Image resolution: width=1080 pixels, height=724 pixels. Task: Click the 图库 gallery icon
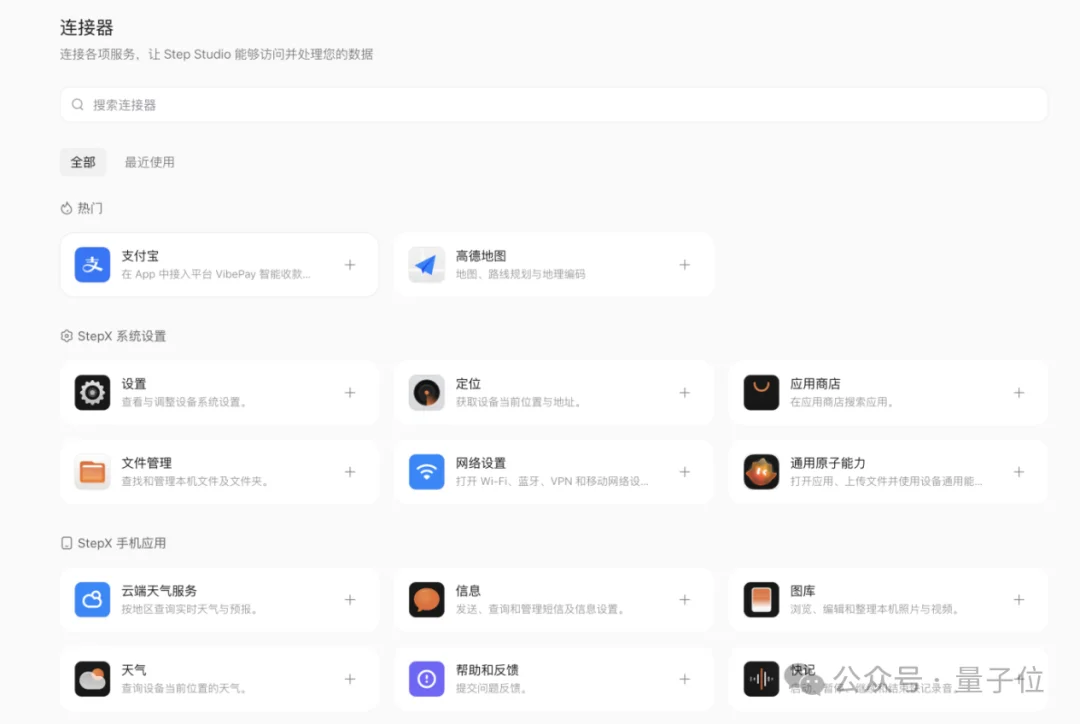[x=761, y=599]
